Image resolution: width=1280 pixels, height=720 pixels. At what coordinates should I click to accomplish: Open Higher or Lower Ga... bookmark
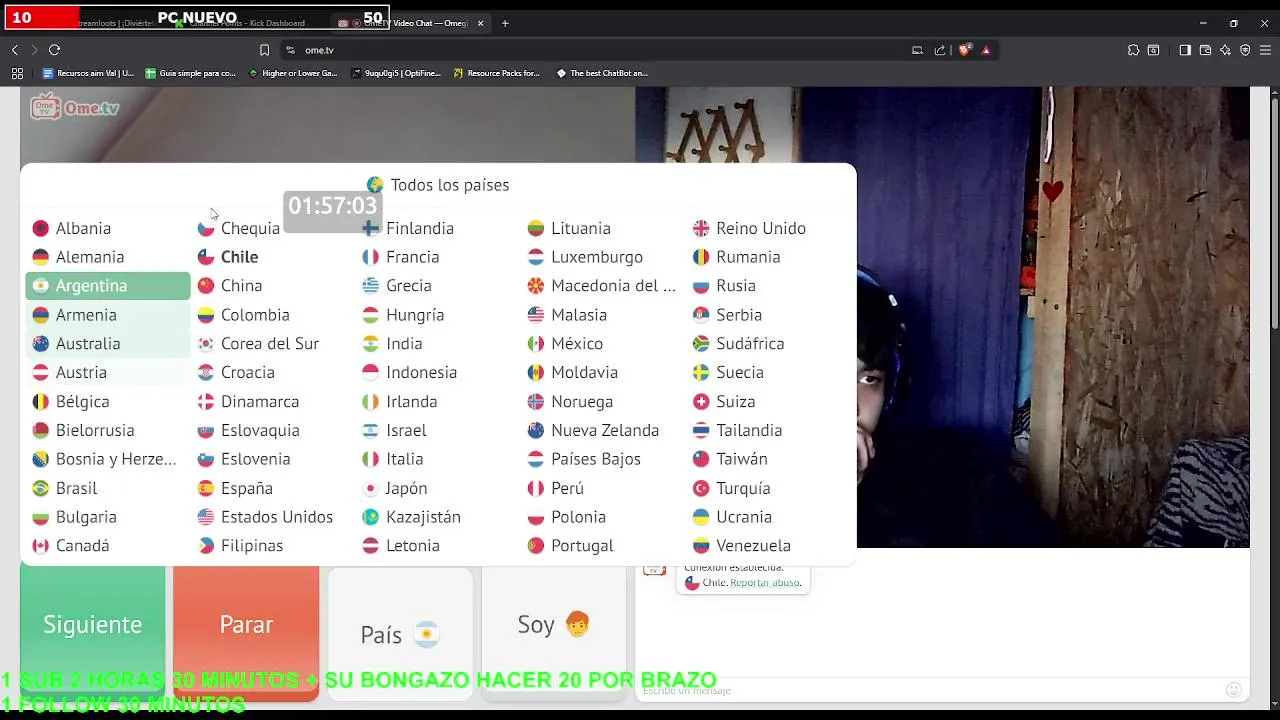(x=293, y=73)
